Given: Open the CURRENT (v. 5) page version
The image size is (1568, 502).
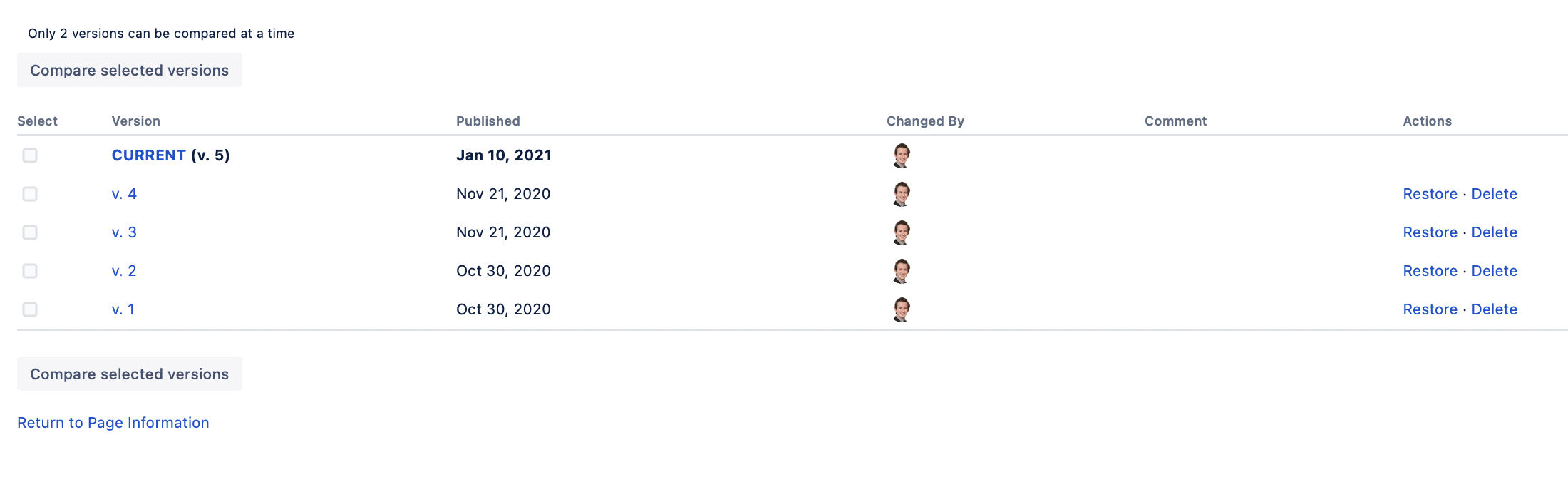Looking at the screenshot, I should (148, 155).
